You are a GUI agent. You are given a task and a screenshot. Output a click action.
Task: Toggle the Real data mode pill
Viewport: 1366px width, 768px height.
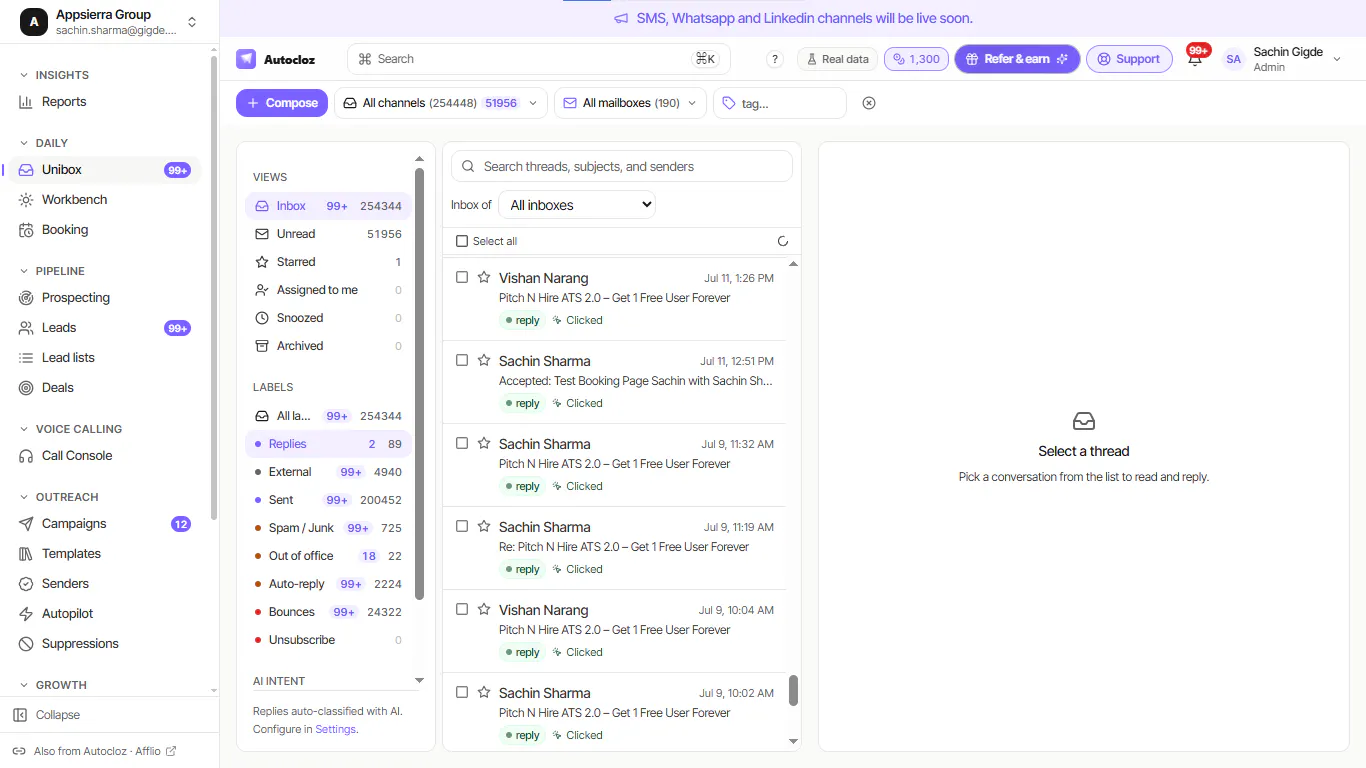[x=837, y=59]
